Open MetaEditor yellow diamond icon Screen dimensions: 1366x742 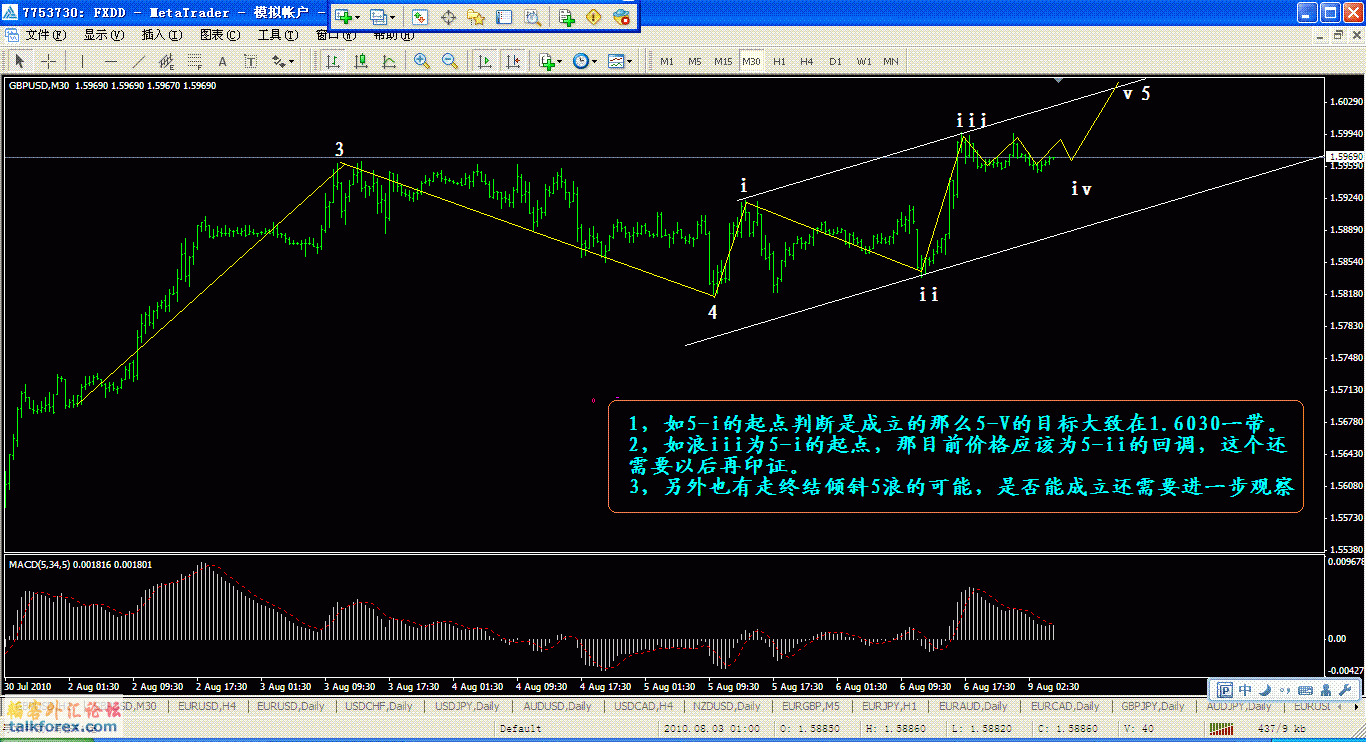click(x=594, y=17)
